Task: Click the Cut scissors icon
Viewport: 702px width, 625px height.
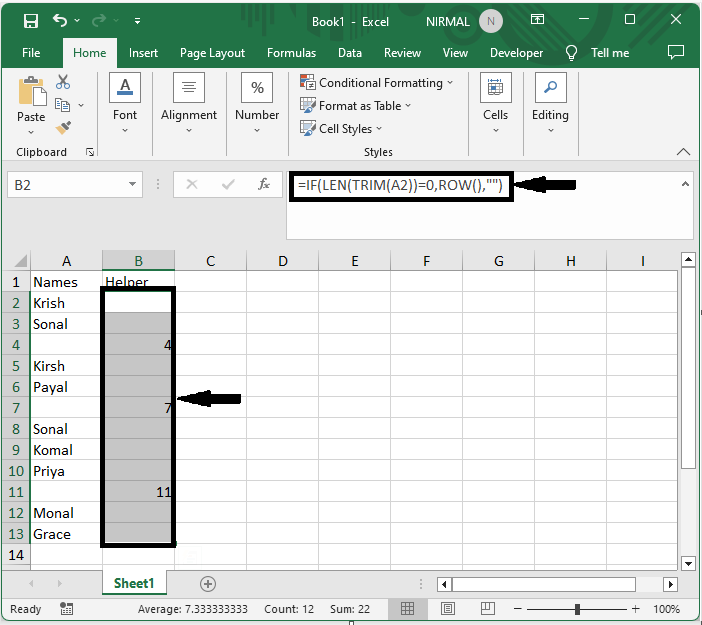Action: tap(63, 81)
